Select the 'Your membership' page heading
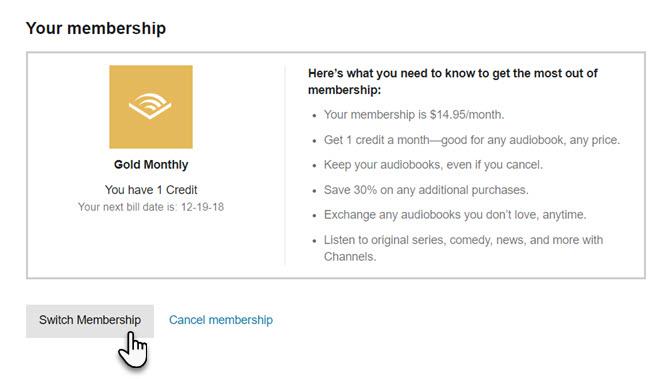This screenshot has height=379, width=670. [96, 28]
